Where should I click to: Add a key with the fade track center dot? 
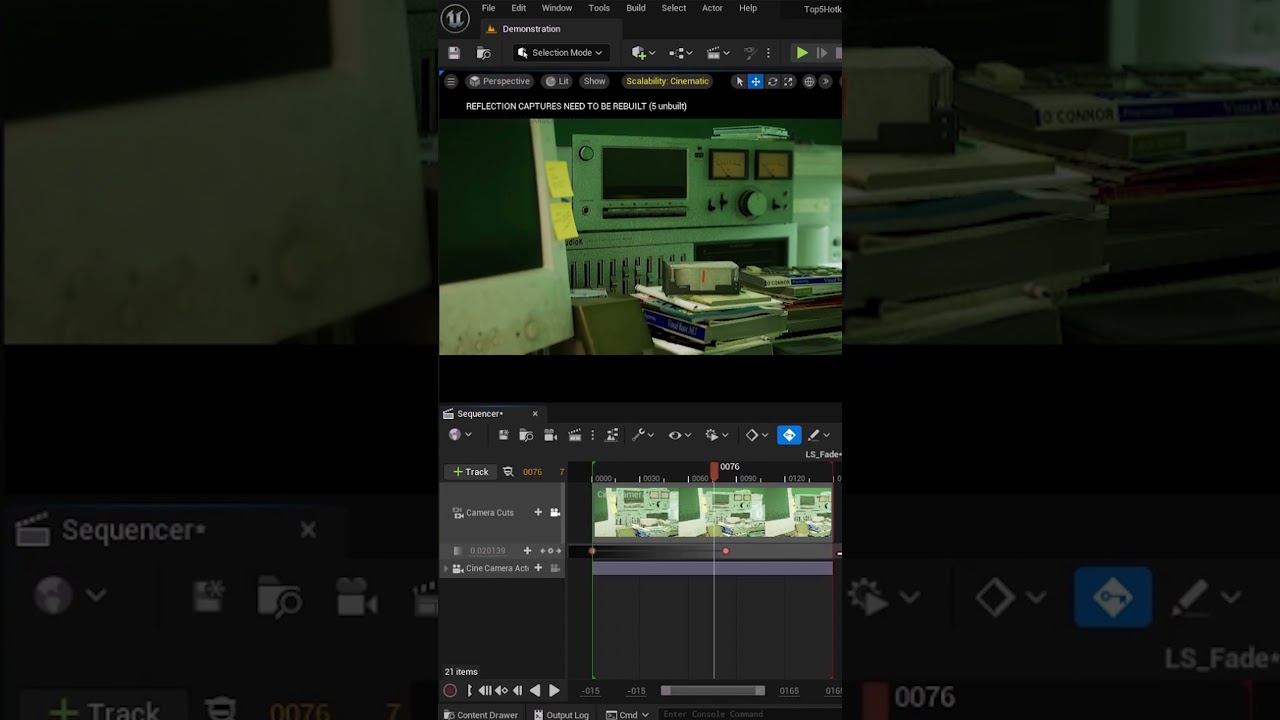pyautogui.click(x=550, y=551)
